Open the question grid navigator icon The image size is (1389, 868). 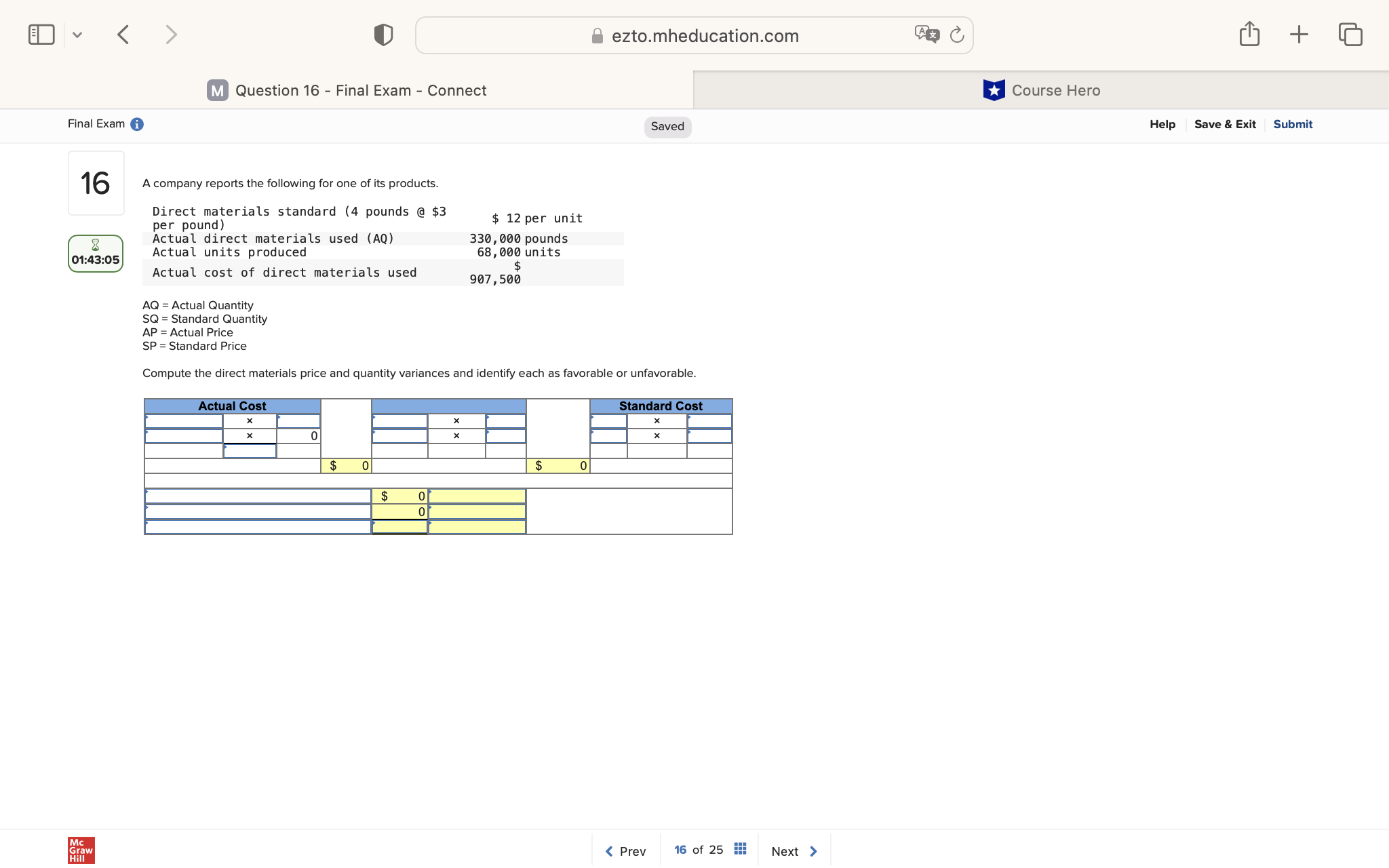(x=740, y=849)
